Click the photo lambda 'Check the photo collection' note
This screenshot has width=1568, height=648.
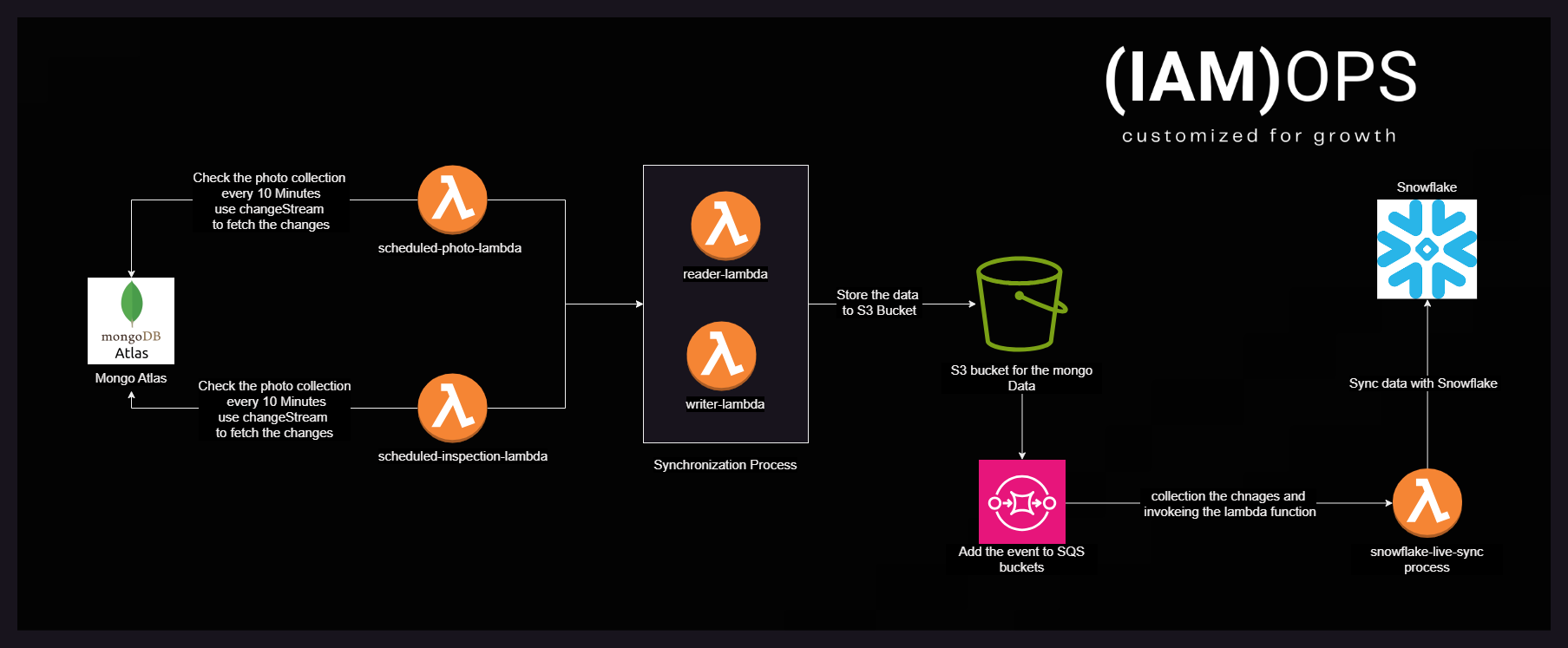pos(270,201)
